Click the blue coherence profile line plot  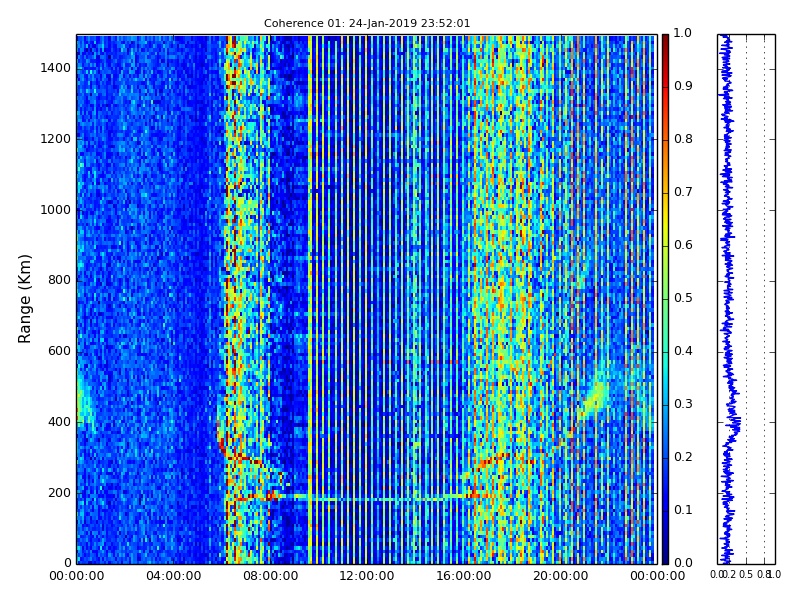coord(727,299)
